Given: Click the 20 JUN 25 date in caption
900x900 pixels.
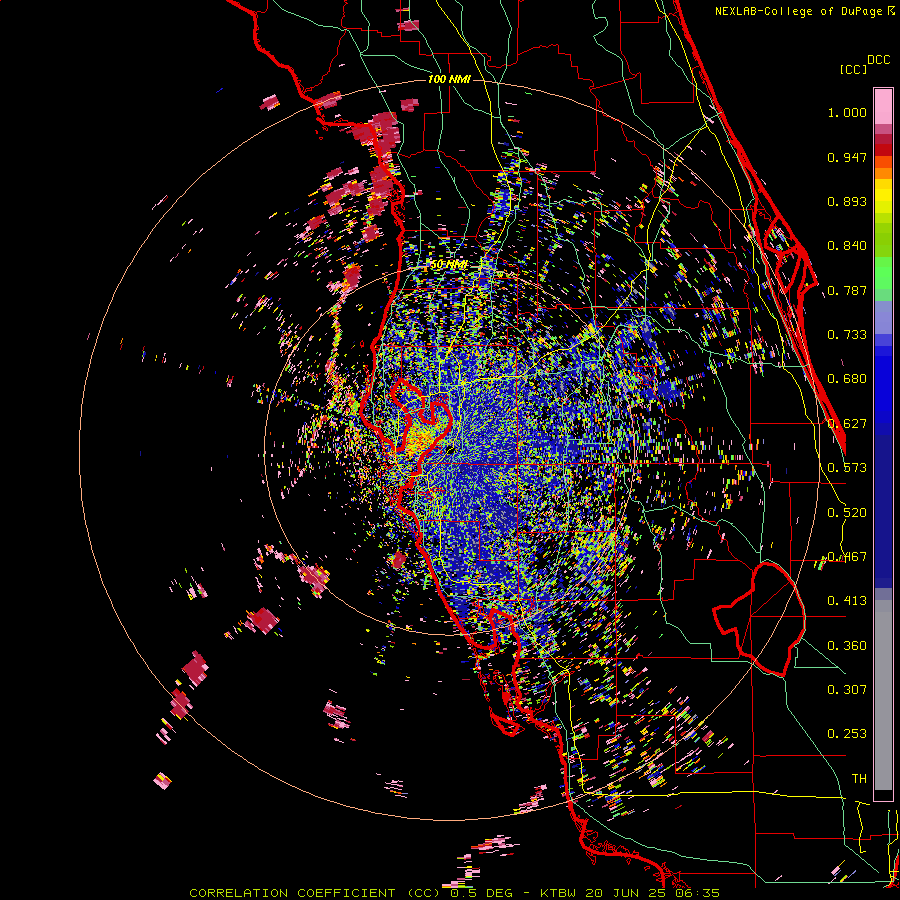Looking at the screenshot, I should [626, 893].
